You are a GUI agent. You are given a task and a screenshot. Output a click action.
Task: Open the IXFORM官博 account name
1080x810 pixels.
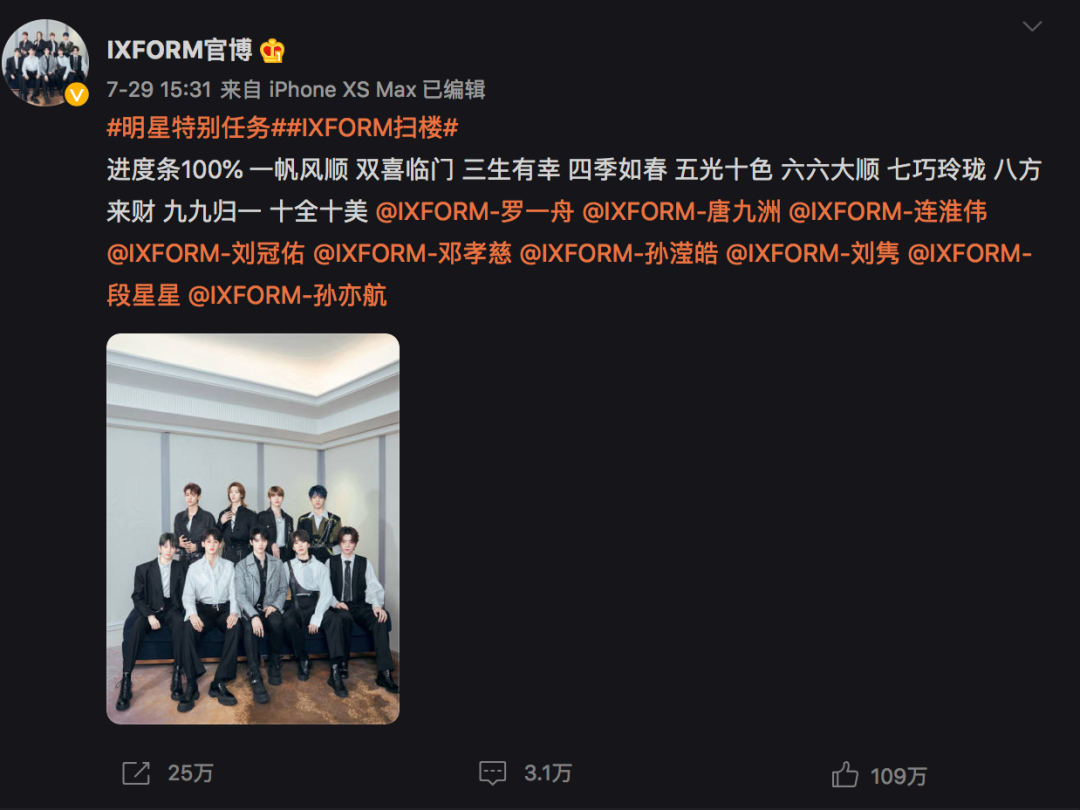click(x=180, y=50)
